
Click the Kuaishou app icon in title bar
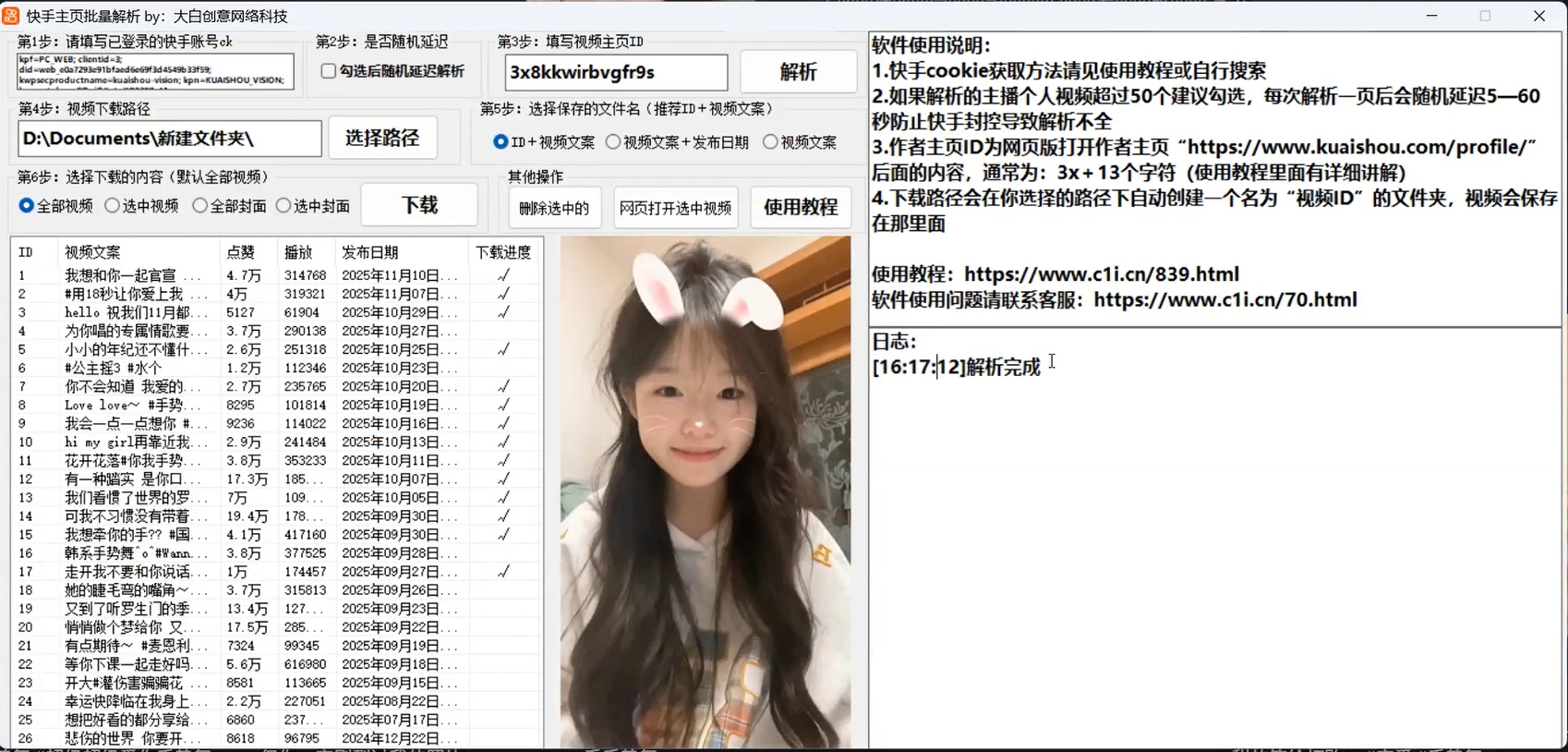tap(11, 16)
